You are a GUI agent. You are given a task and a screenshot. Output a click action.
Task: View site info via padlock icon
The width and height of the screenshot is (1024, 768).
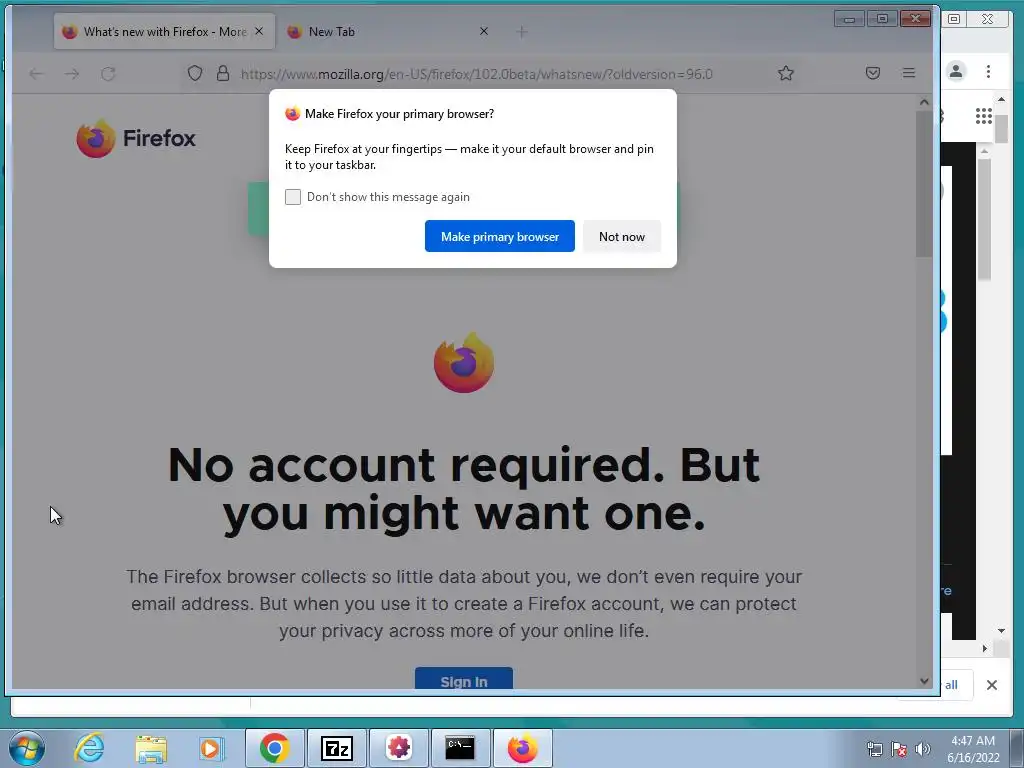tap(223, 73)
